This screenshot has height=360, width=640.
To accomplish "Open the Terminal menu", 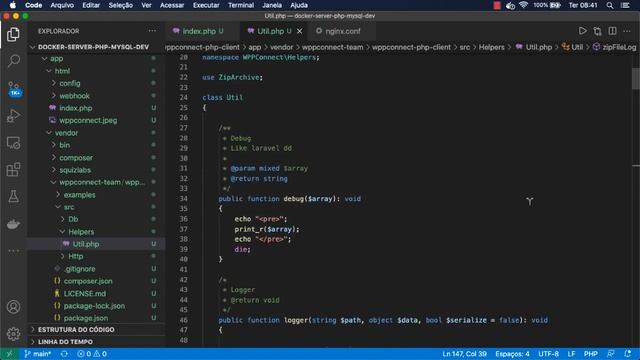I will coord(241,5).
